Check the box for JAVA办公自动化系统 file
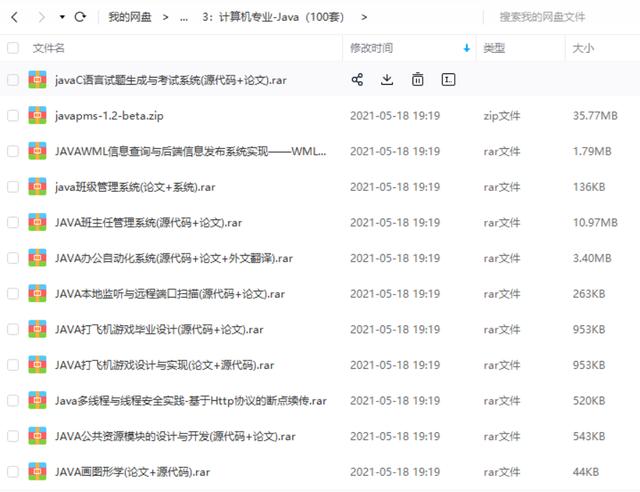The width and height of the screenshot is (640, 492). 13,258
